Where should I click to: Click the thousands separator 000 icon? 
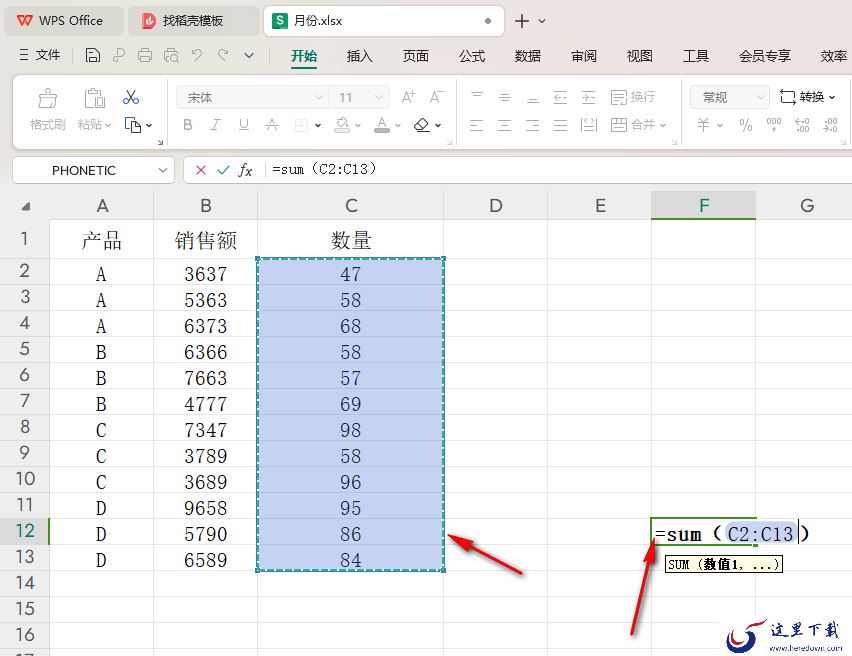774,125
